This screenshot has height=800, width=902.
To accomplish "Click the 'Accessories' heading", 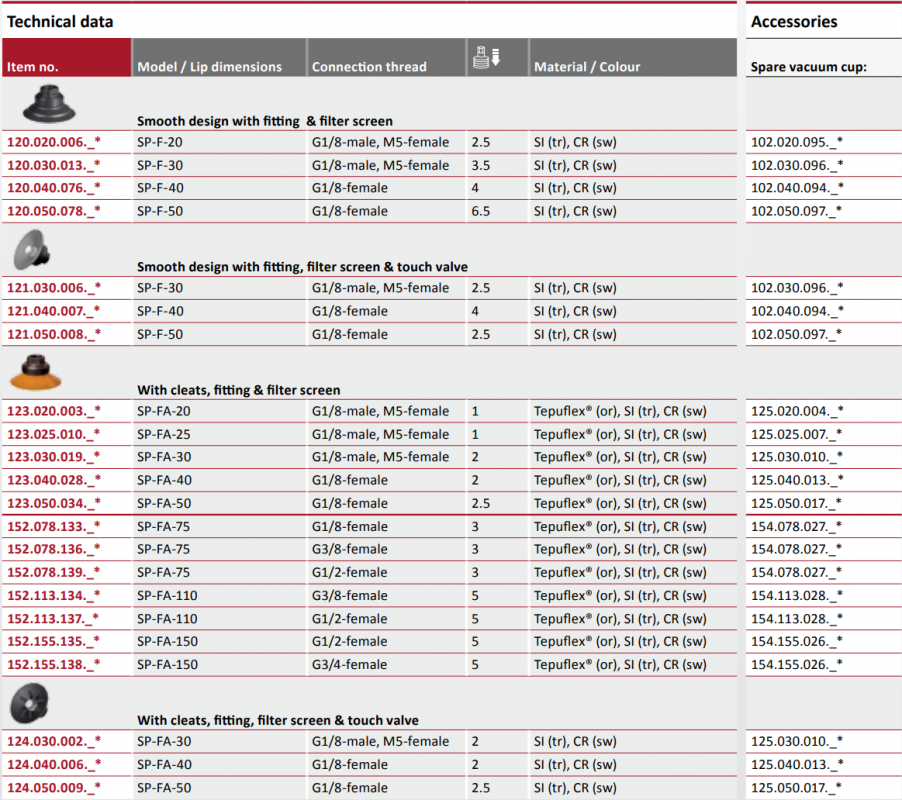I will click(x=794, y=22).
